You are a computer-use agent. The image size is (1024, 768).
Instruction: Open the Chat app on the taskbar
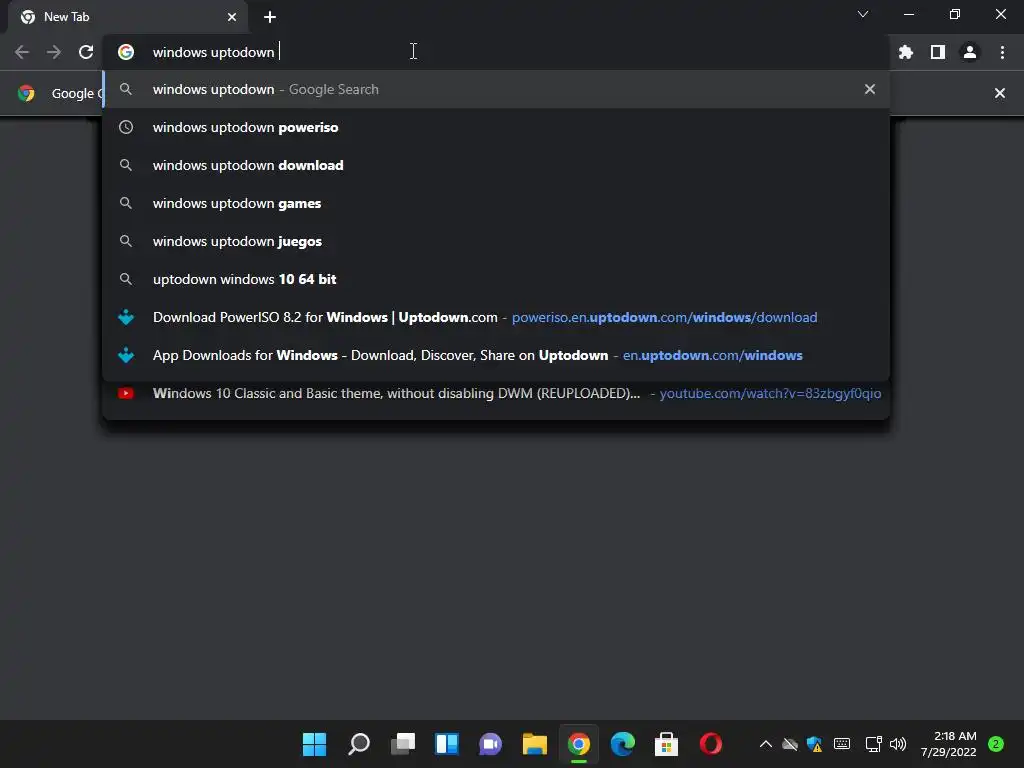click(490, 744)
